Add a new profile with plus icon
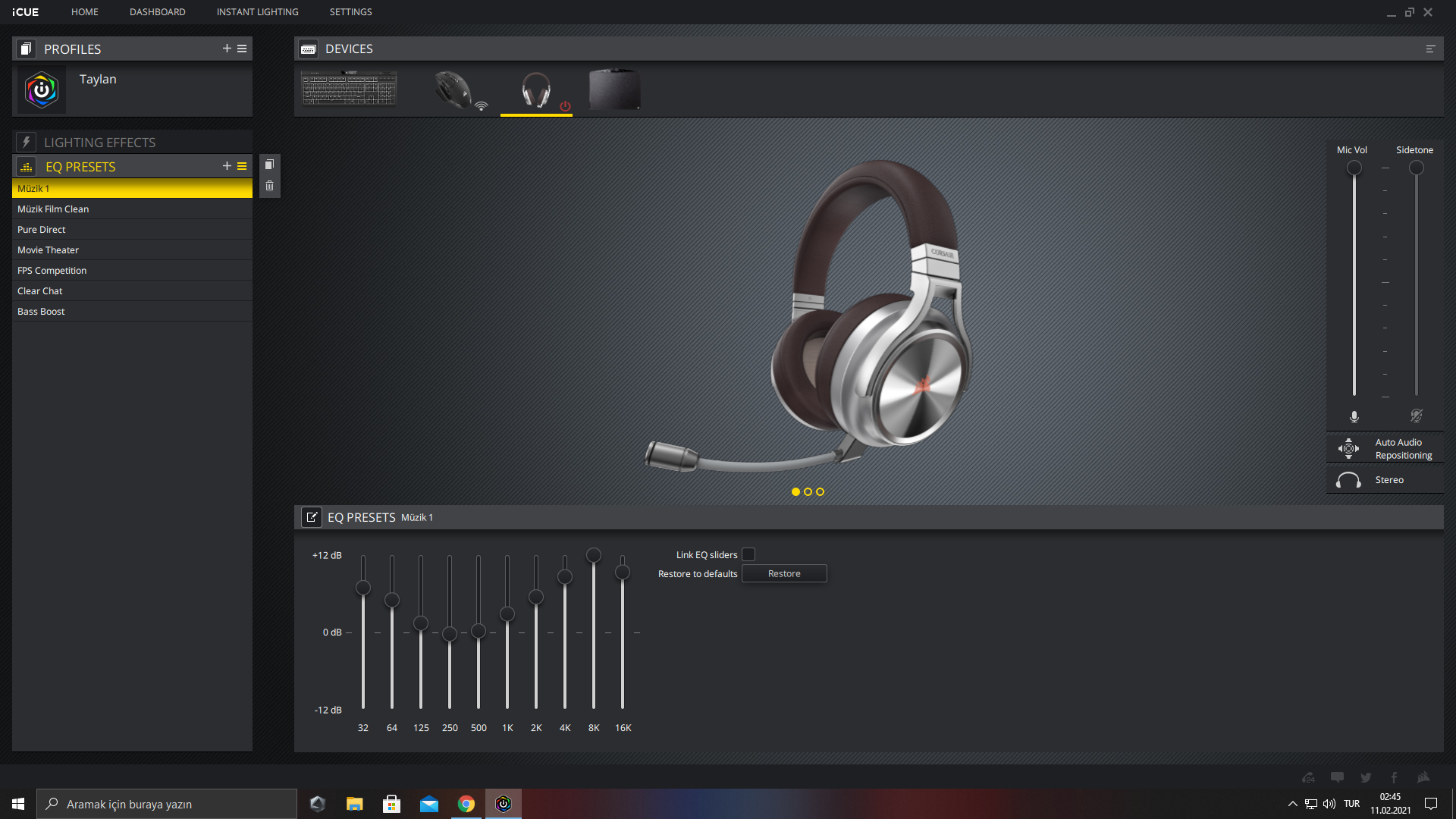The image size is (1456, 819). click(227, 49)
